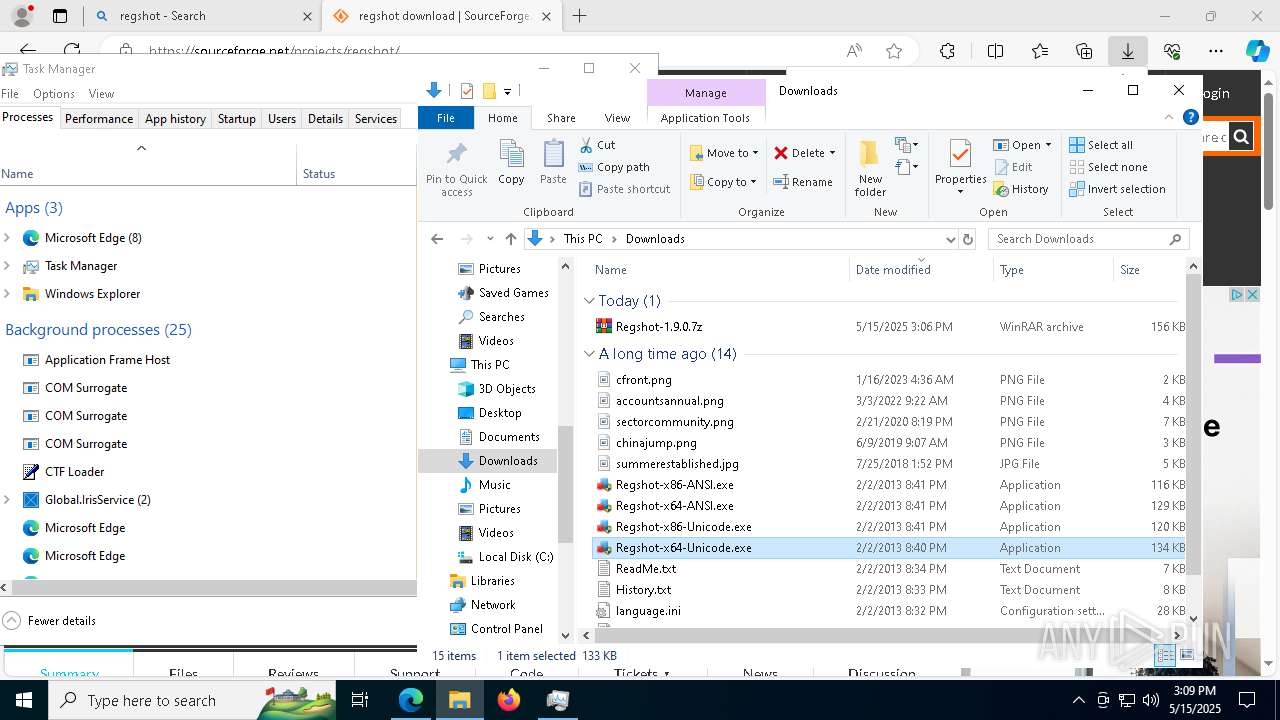Click the Search Downloads field
1280x720 pixels.
pyautogui.click(x=1088, y=239)
